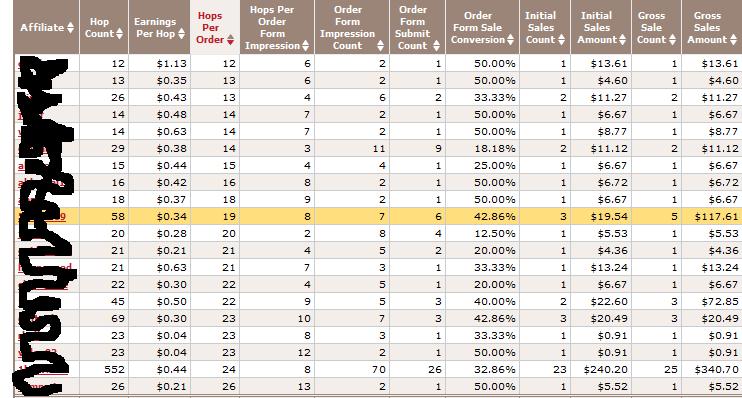Click Gross Sales Amount sort arrows

pyautogui.click(x=733, y=40)
